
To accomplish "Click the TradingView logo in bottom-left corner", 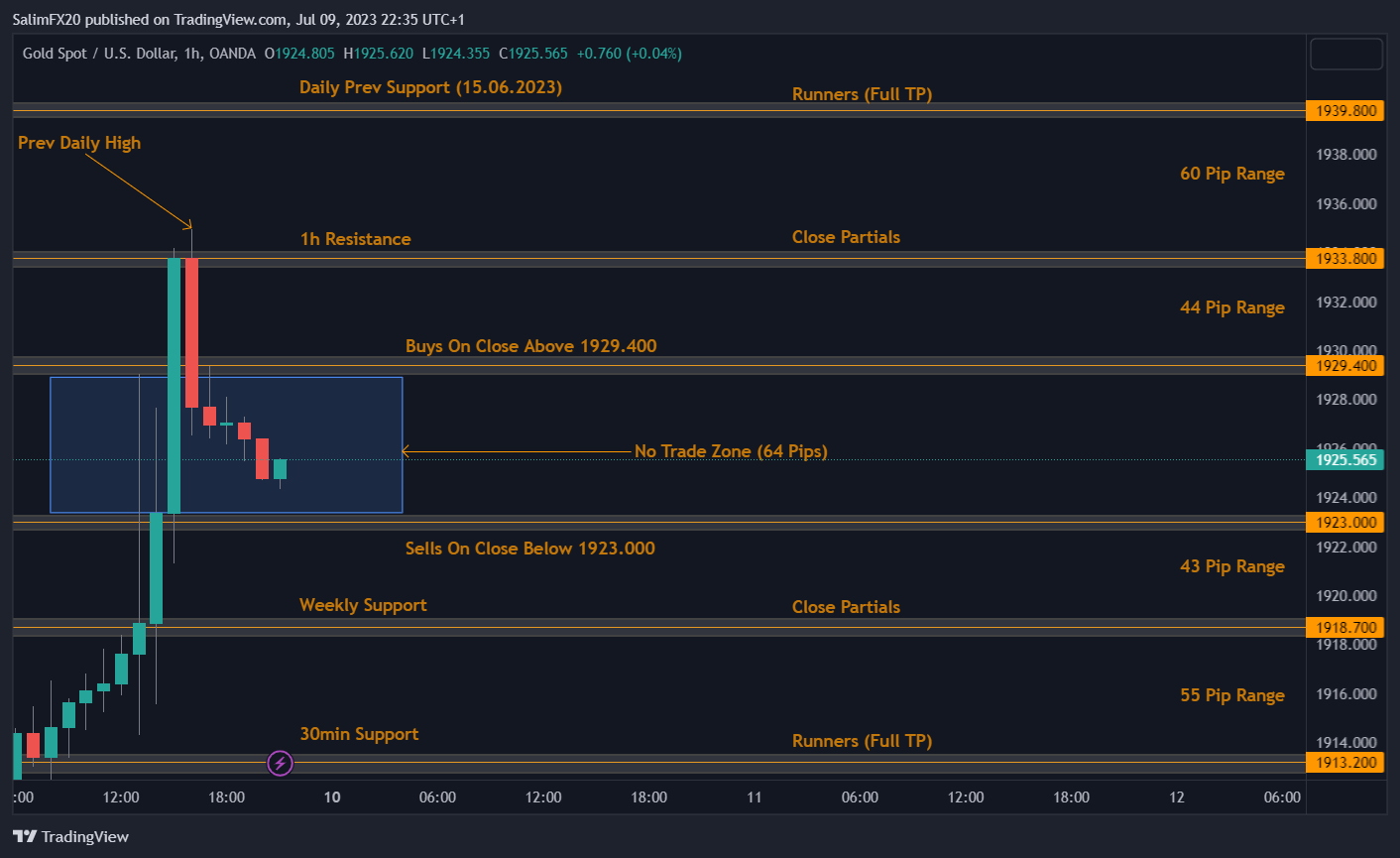I will coord(70,836).
